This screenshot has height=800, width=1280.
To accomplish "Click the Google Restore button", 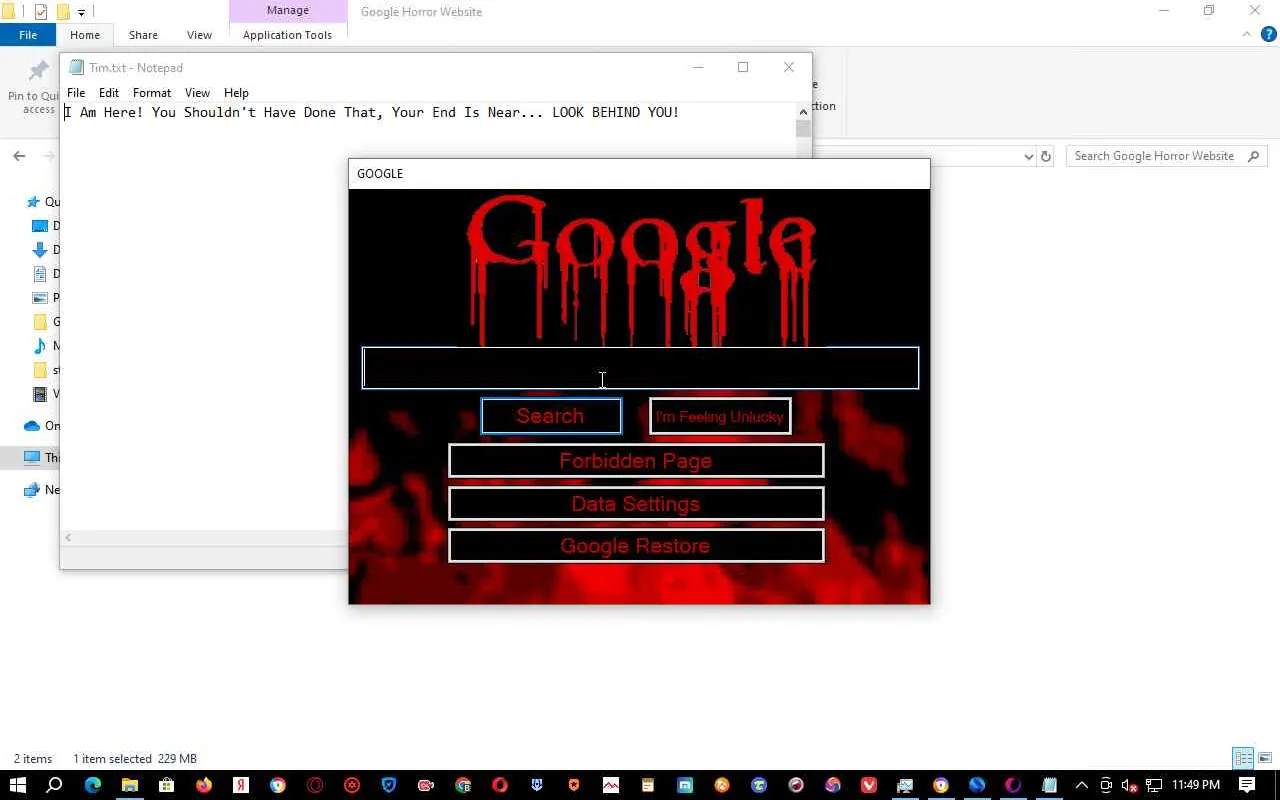I will pos(636,546).
